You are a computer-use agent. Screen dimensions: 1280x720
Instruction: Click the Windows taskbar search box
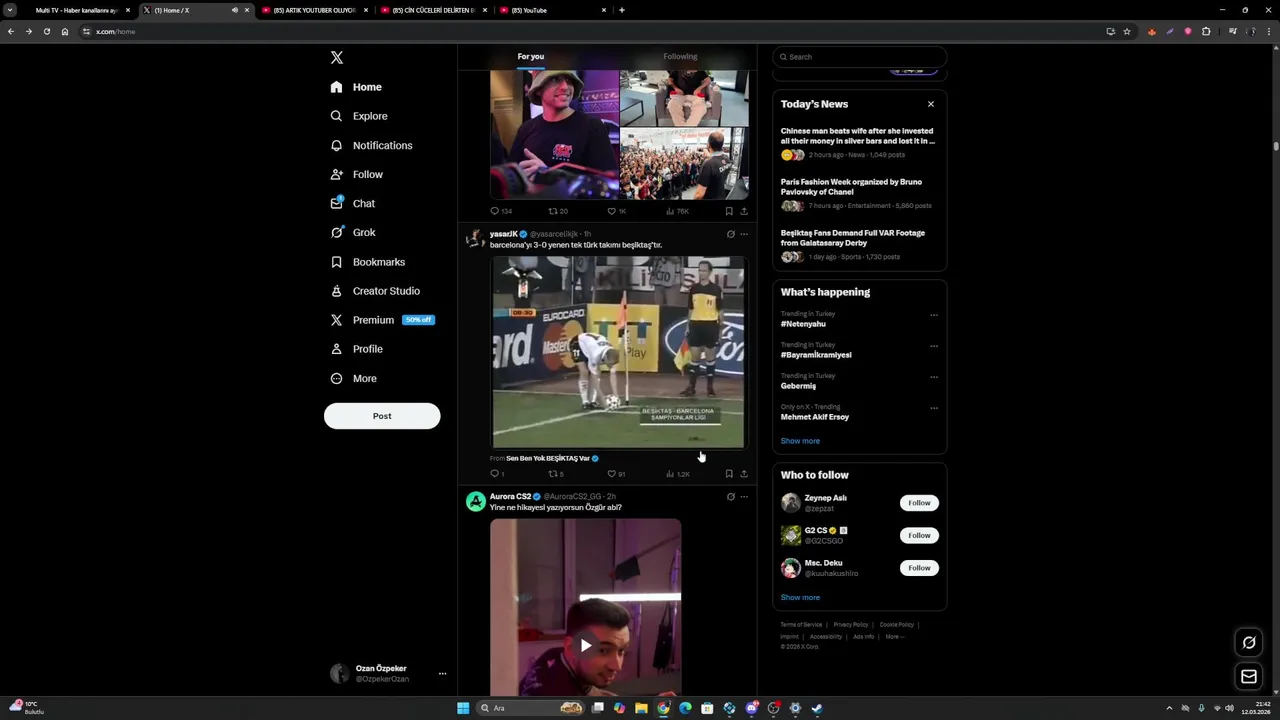pos(532,708)
